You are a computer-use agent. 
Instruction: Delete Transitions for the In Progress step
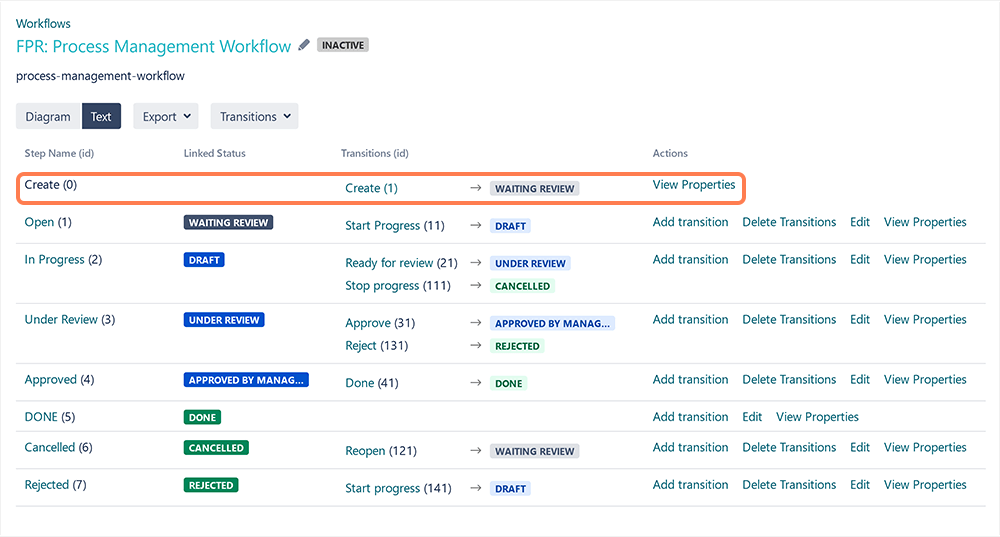click(789, 260)
